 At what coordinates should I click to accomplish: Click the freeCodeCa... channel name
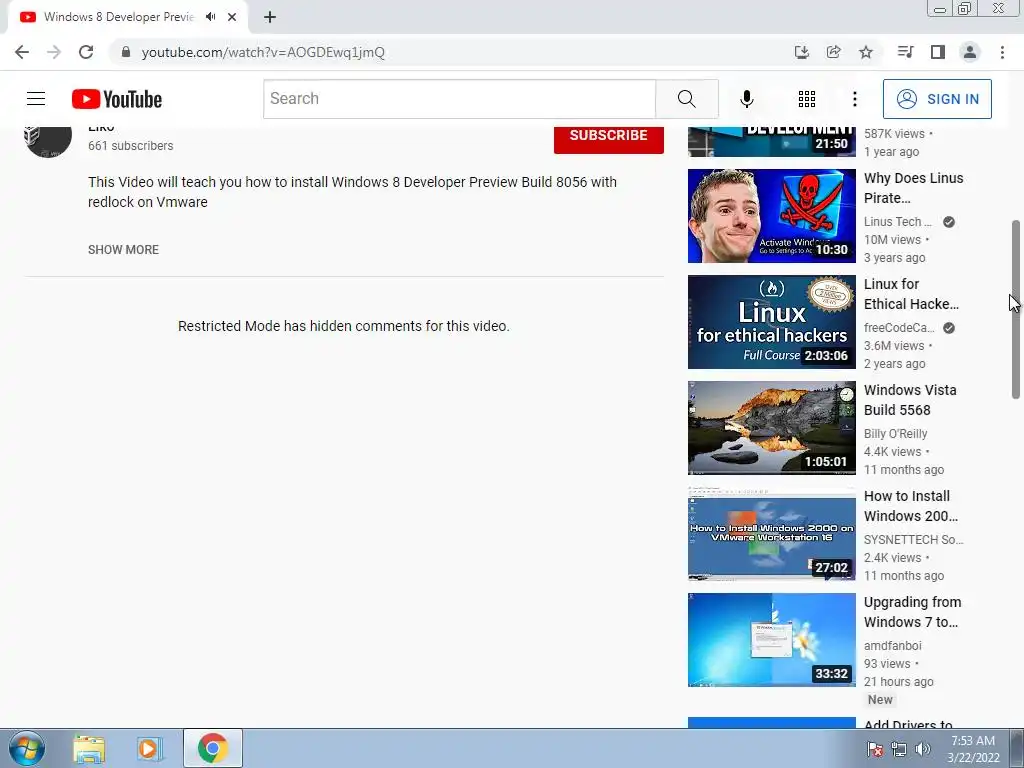[x=899, y=327]
